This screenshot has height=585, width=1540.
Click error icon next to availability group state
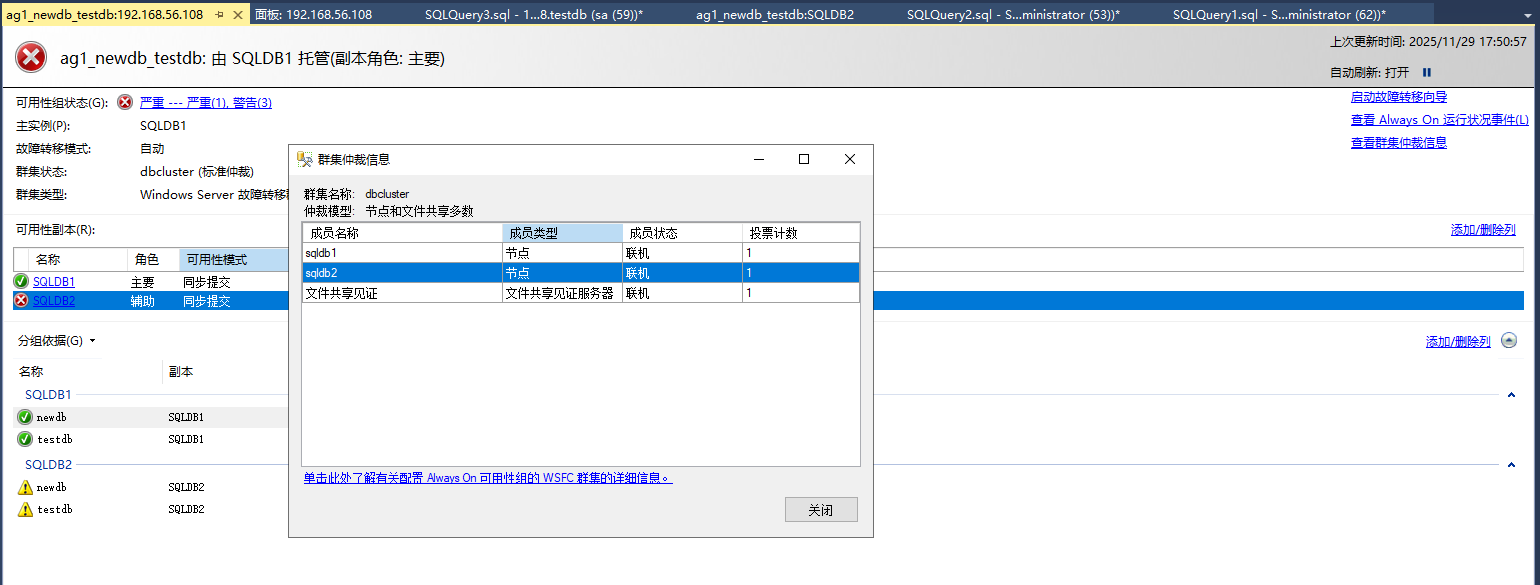tap(125, 102)
